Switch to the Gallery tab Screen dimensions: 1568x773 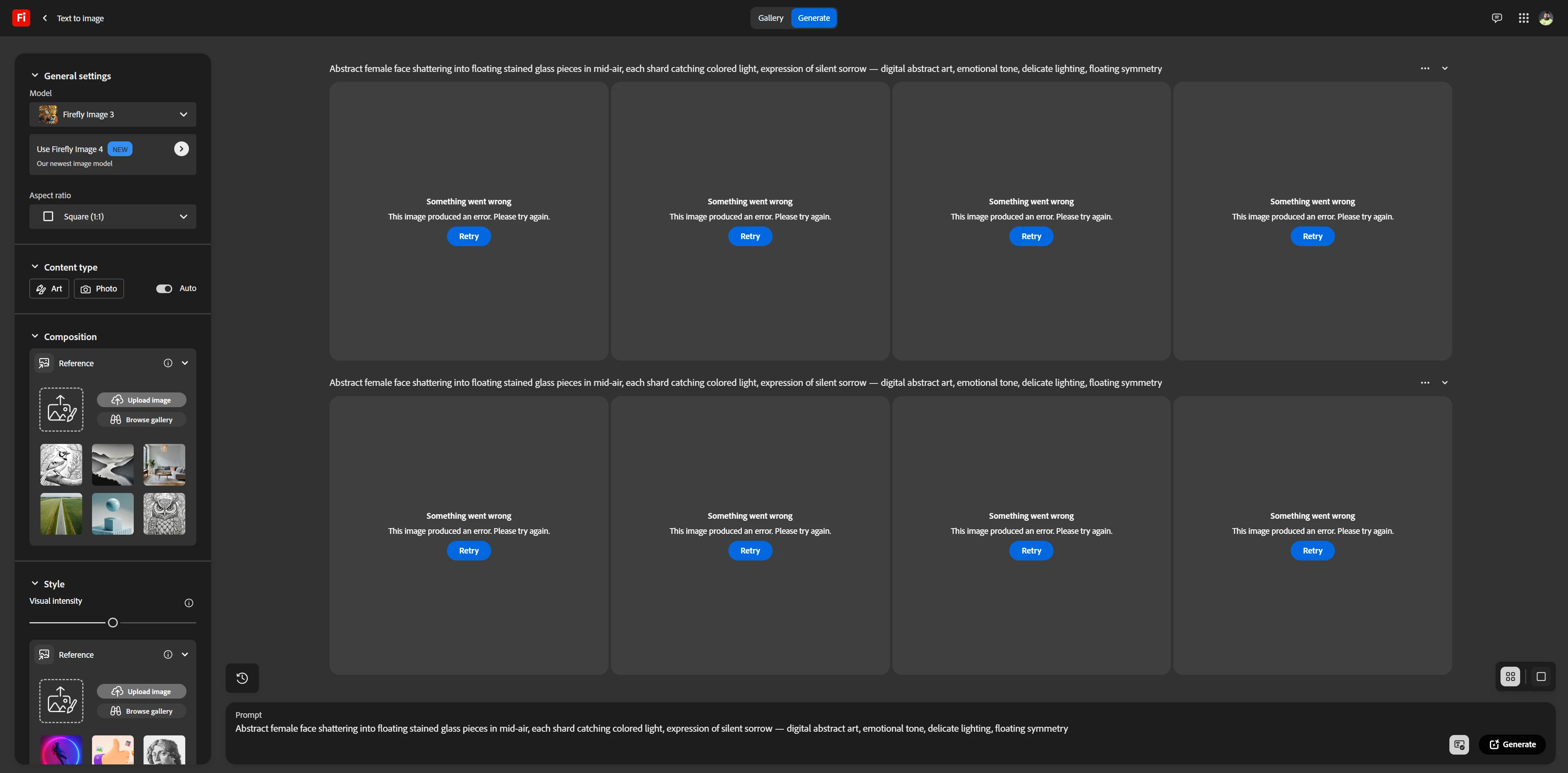point(770,18)
